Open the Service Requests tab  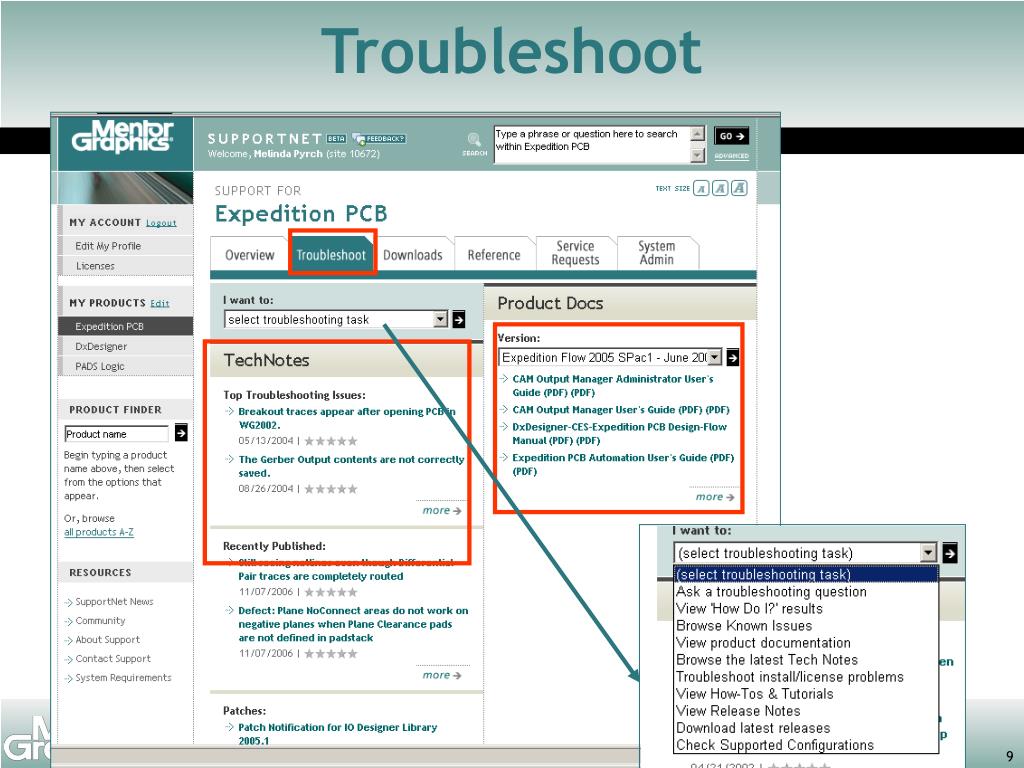(x=575, y=253)
